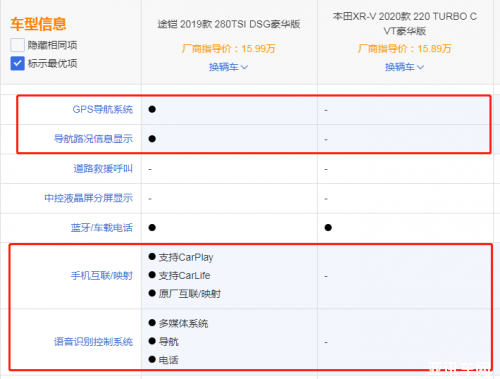Click the chevron next to 换辆车 for 途铠
500x379 pixels.
244,67
